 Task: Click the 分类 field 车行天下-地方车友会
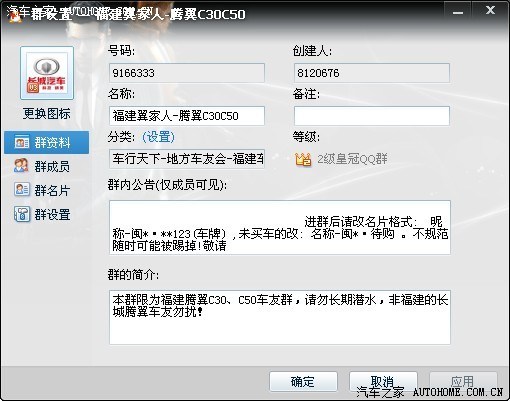(187, 159)
